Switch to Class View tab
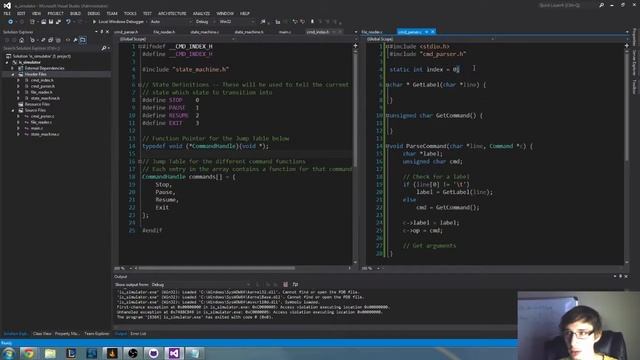 point(42,334)
